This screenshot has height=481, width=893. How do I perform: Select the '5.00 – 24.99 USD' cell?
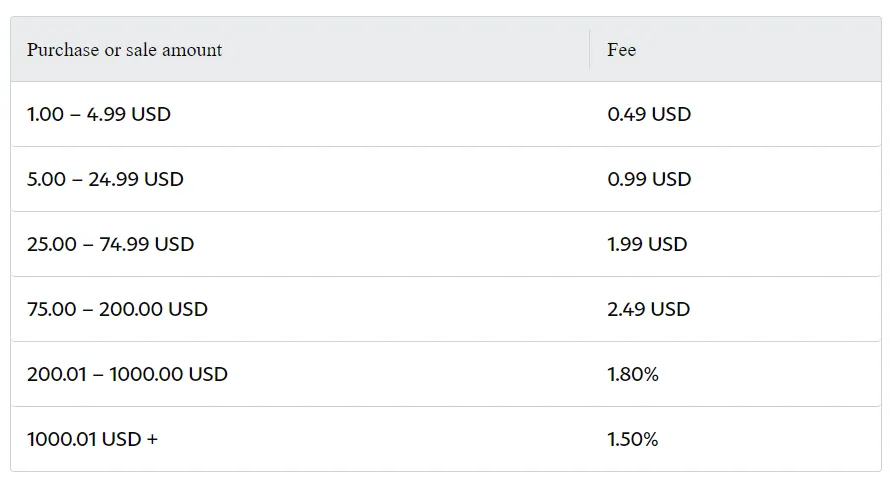300,179
